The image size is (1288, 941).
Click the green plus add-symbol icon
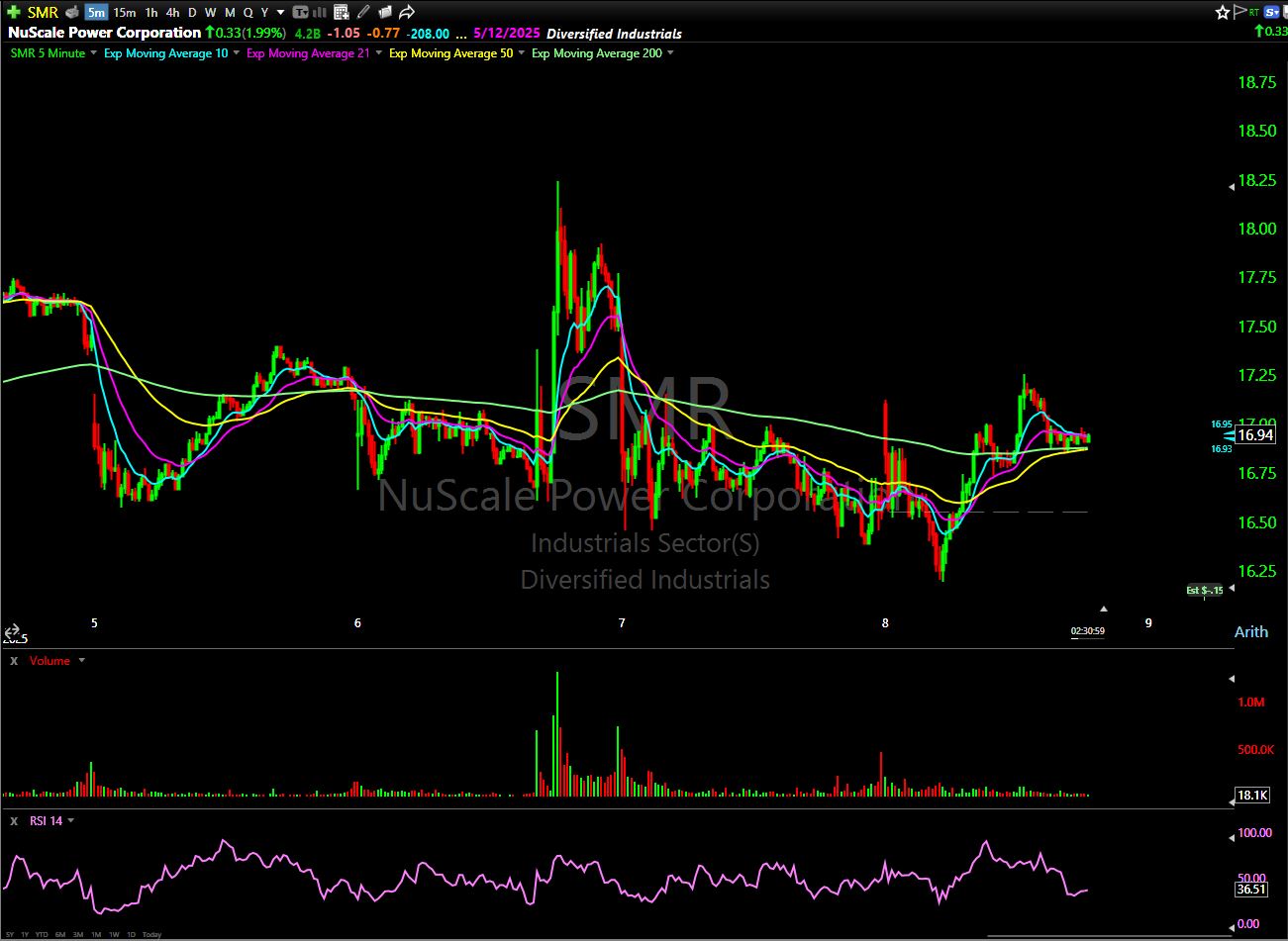tap(13, 13)
